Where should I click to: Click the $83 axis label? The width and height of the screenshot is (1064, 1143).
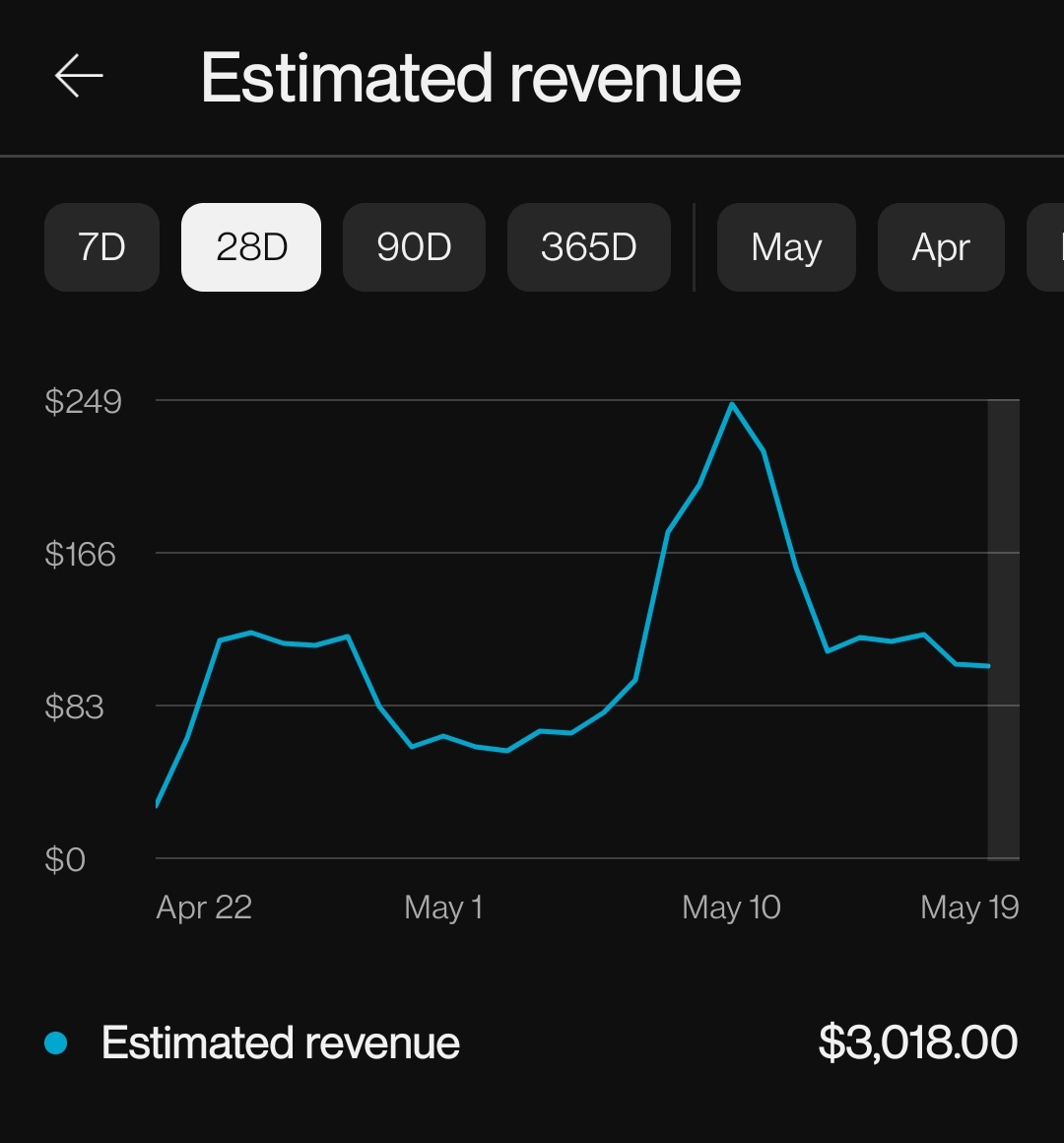coord(74,707)
